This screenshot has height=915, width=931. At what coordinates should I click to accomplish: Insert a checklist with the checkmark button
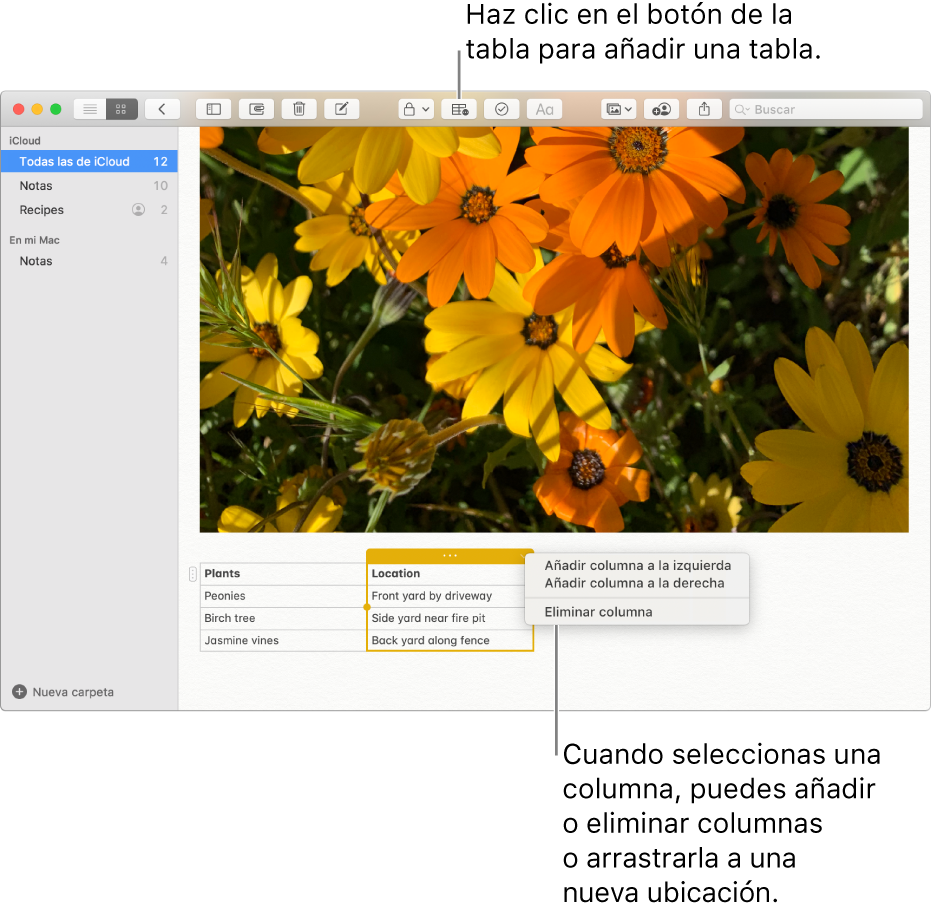(x=502, y=109)
